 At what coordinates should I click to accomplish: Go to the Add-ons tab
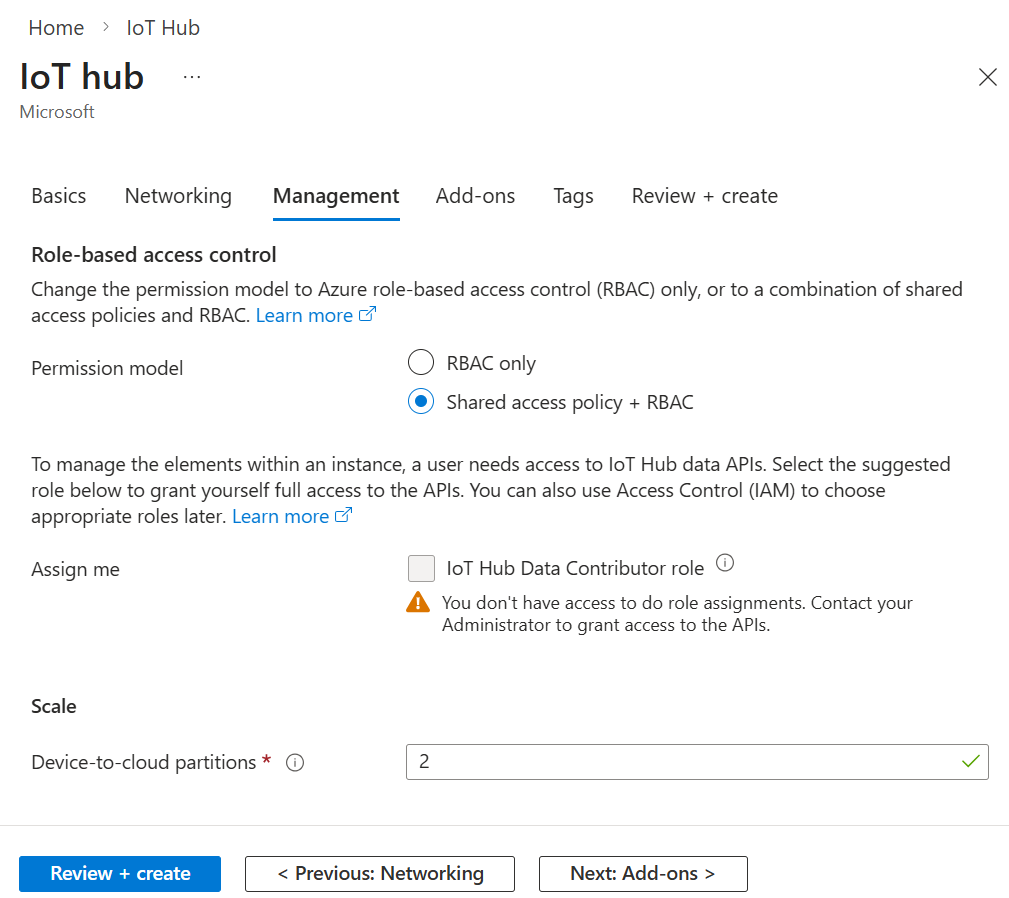coord(475,196)
